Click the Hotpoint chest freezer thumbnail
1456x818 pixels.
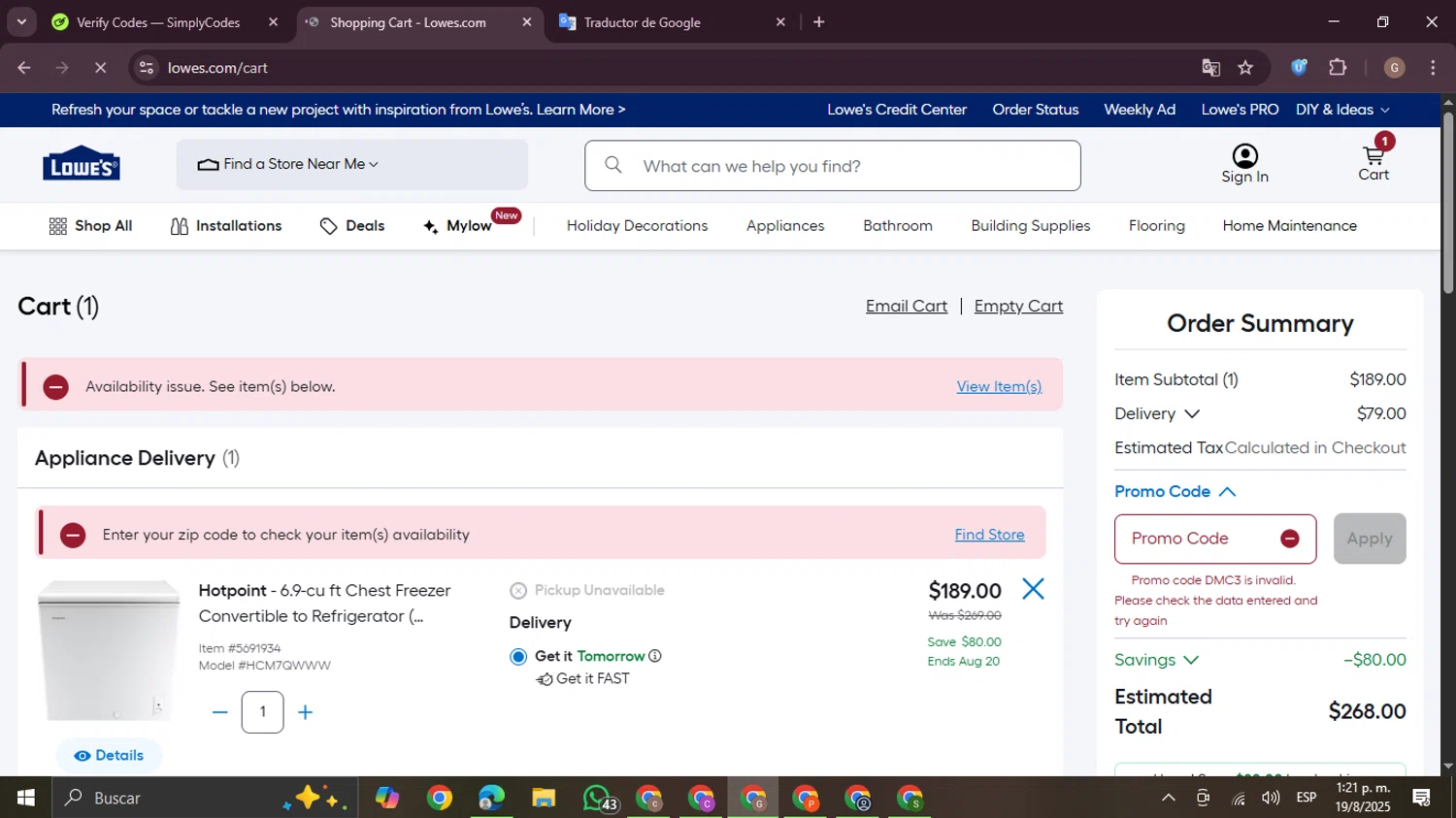[x=109, y=650]
